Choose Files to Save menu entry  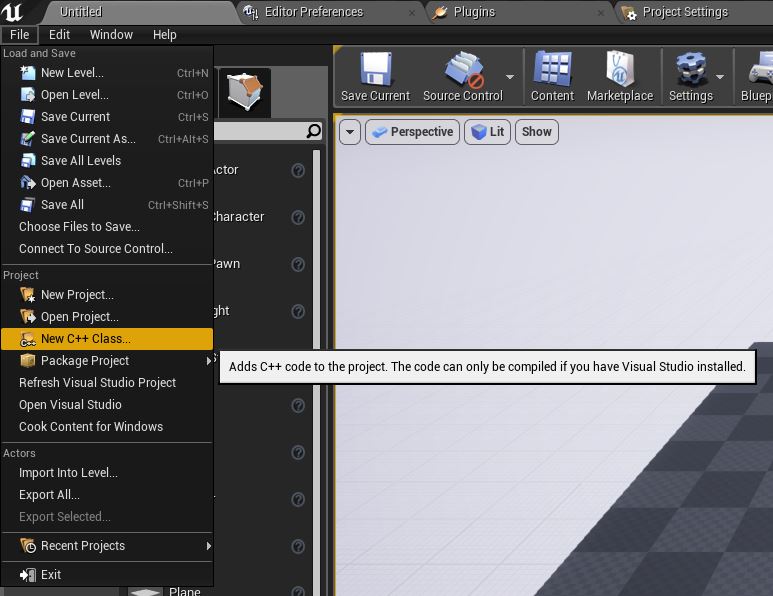pyautogui.click(x=107, y=227)
